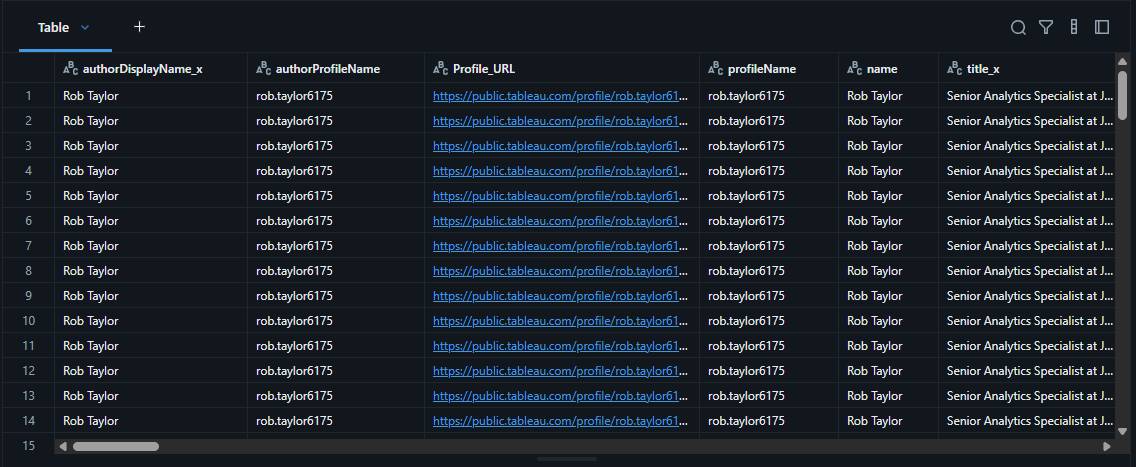
Task: Click rob.taylor6175 in profileName row 7
Action: coord(746,245)
